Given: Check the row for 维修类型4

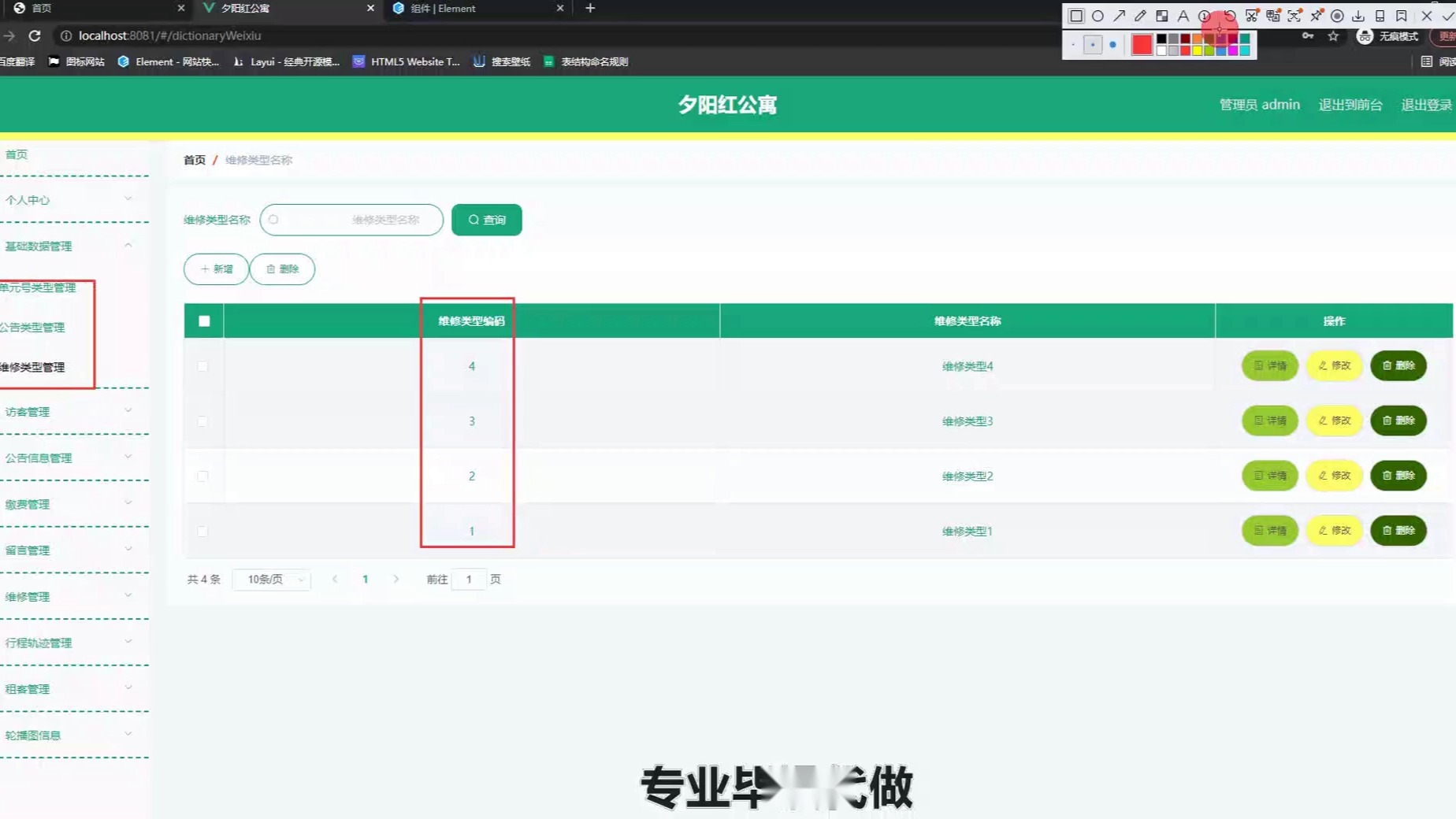Looking at the screenshot, I should [202, 366].
